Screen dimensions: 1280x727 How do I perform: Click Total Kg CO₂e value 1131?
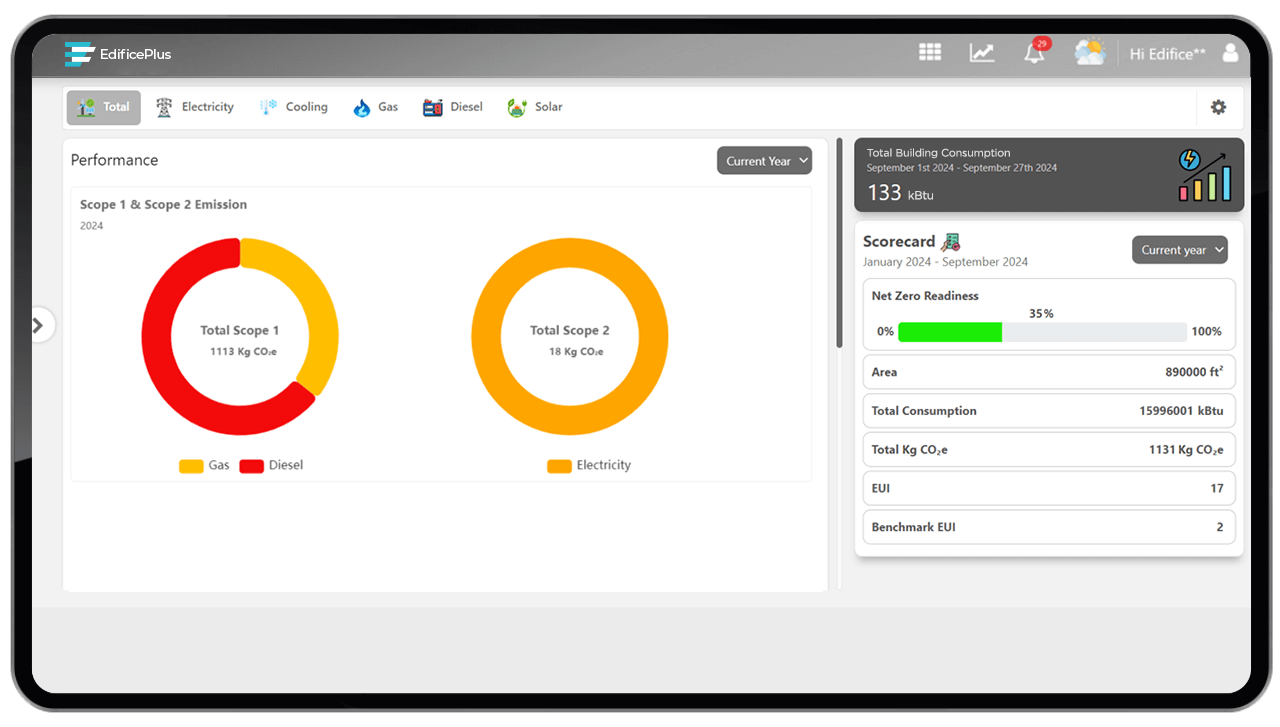point(1186,450)
